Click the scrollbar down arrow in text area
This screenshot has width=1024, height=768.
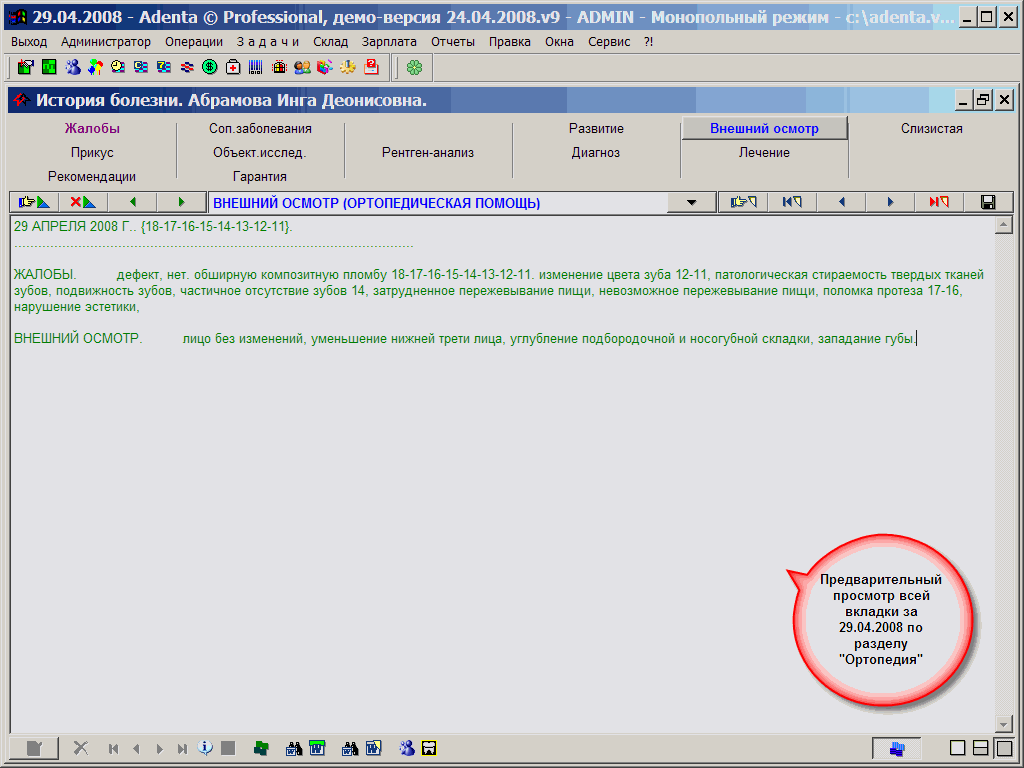(x=1003, y=723)
